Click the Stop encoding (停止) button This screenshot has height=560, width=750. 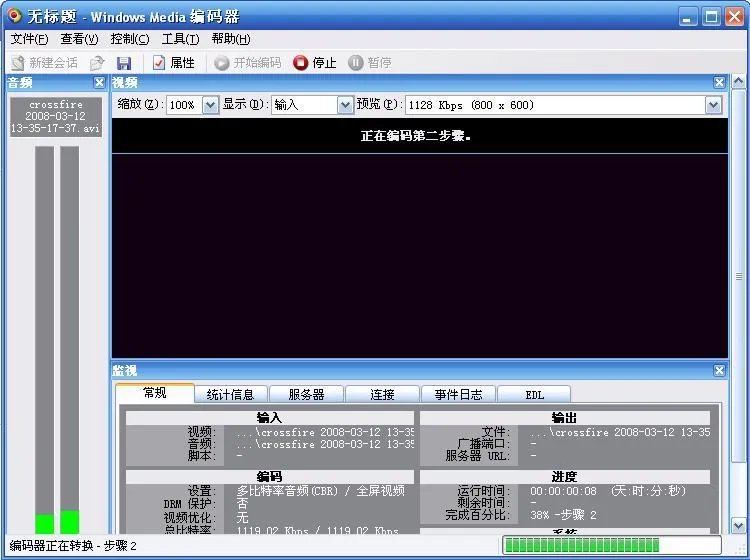[x=314, y=63]
